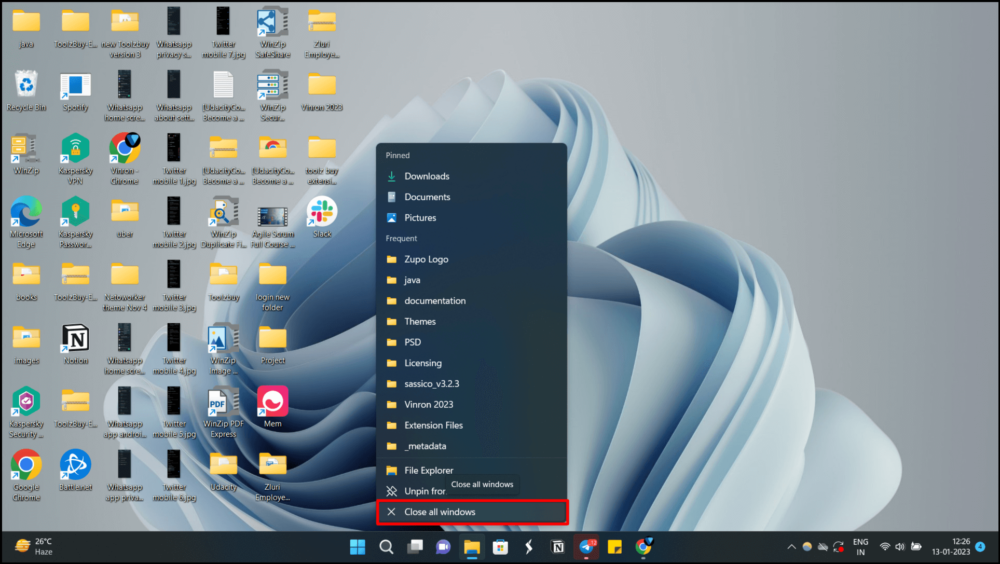Open Task View on taskbar

(415, 547)
